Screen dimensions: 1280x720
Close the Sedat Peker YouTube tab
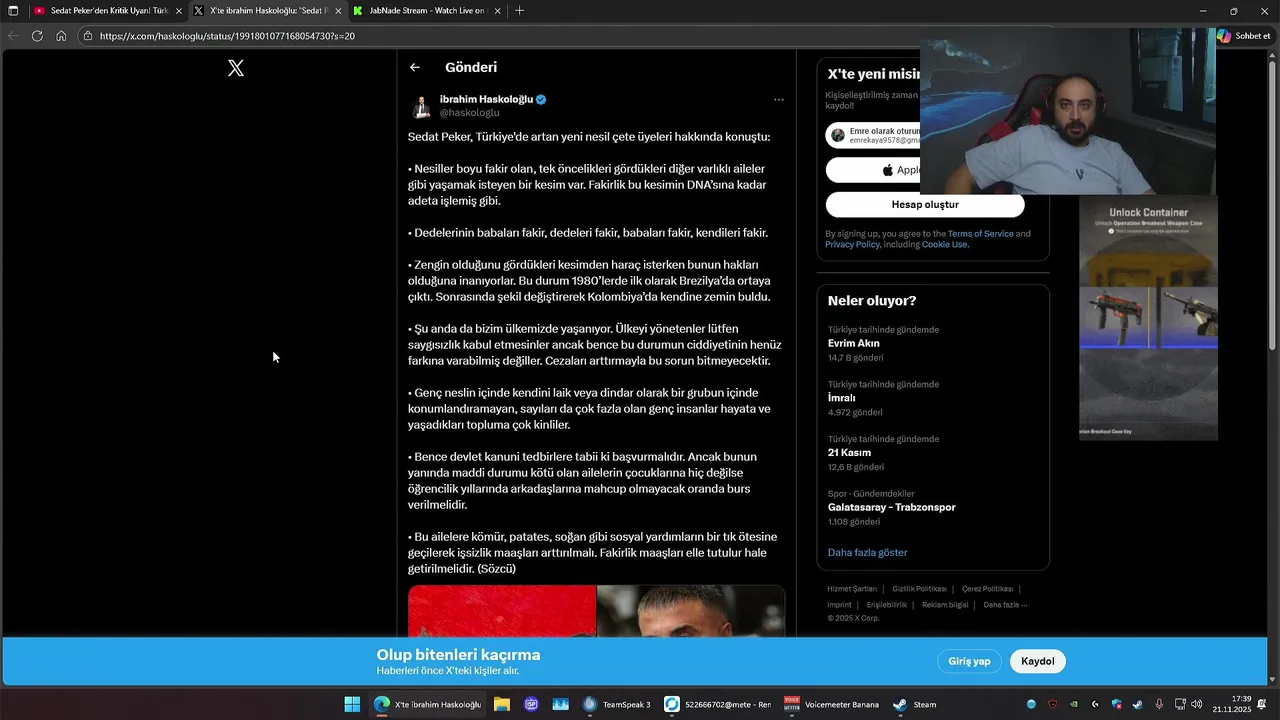pyautogui.click(x=179, y=11)
